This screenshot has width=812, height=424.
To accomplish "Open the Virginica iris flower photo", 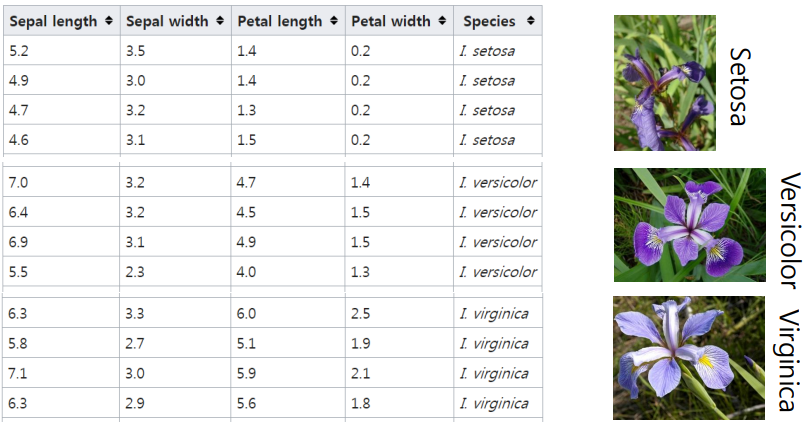I will click(x=689, y=358).
